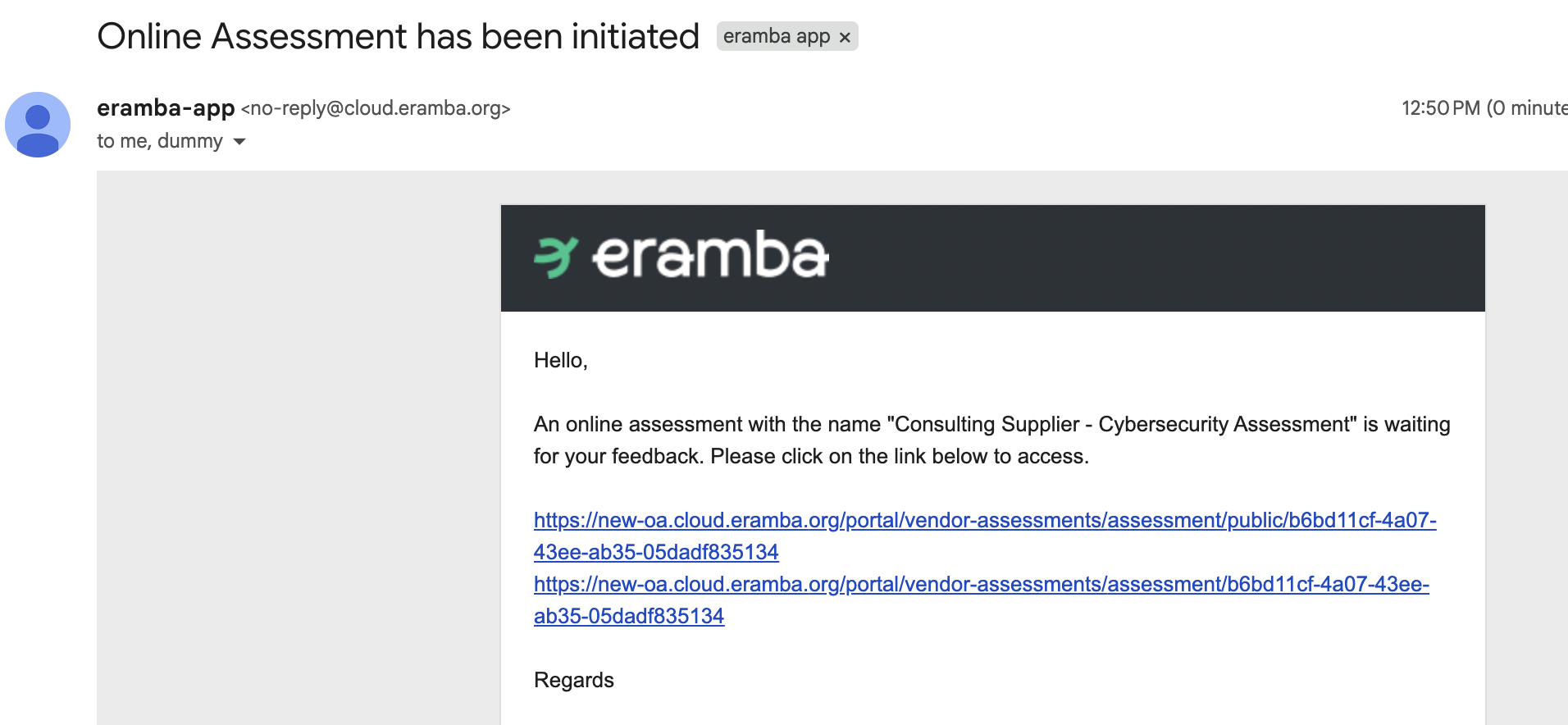This screenshot has width=1568, height=725.
Task: Click the wrapped link line starting "43ee-ab35"
Action: point(656,552)
